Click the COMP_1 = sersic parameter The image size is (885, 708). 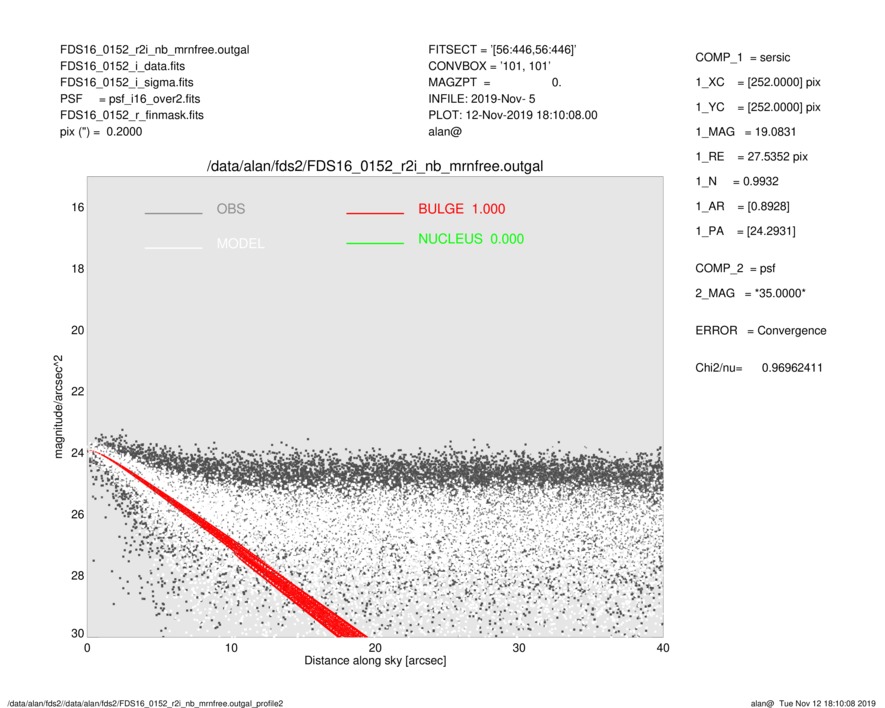tap(742, 58)
